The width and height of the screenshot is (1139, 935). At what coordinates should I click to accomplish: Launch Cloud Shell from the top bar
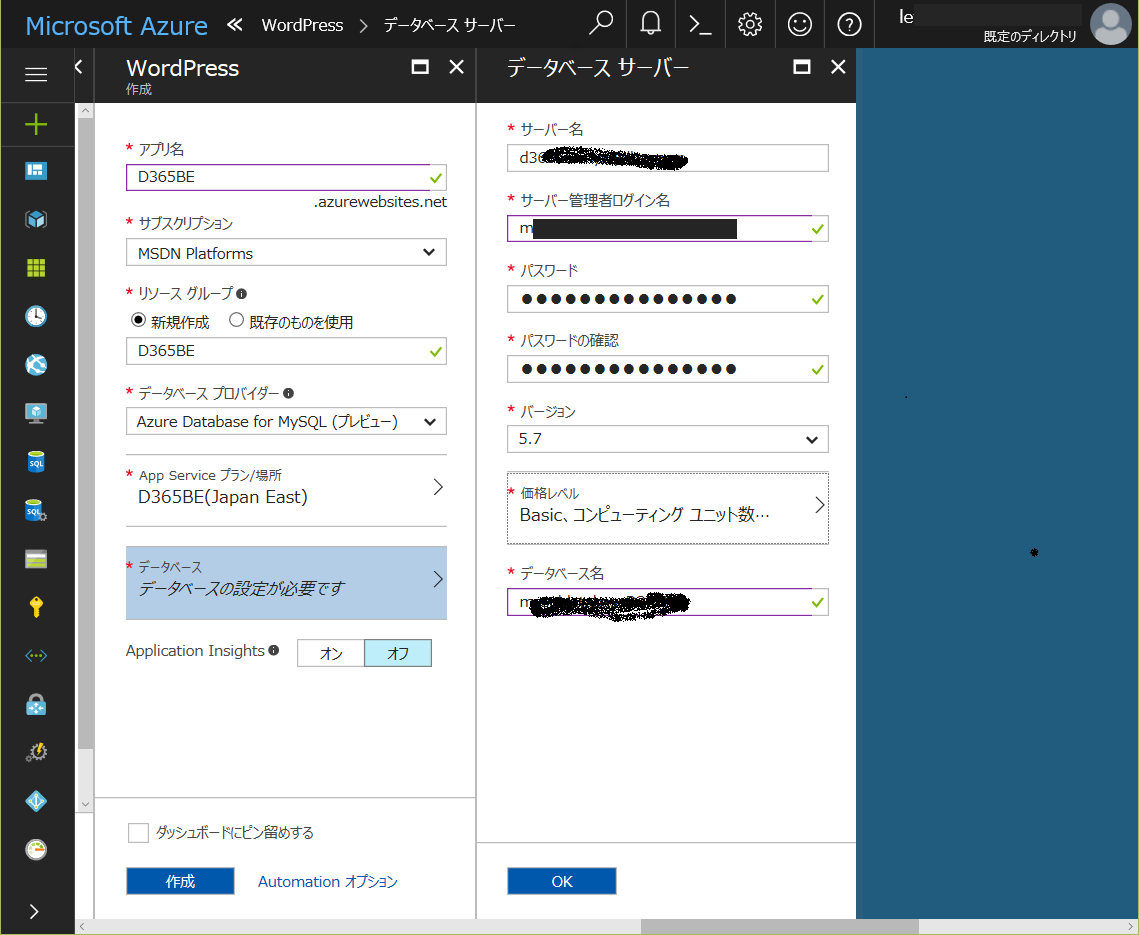pyautogui.click(x=700, y=25)
